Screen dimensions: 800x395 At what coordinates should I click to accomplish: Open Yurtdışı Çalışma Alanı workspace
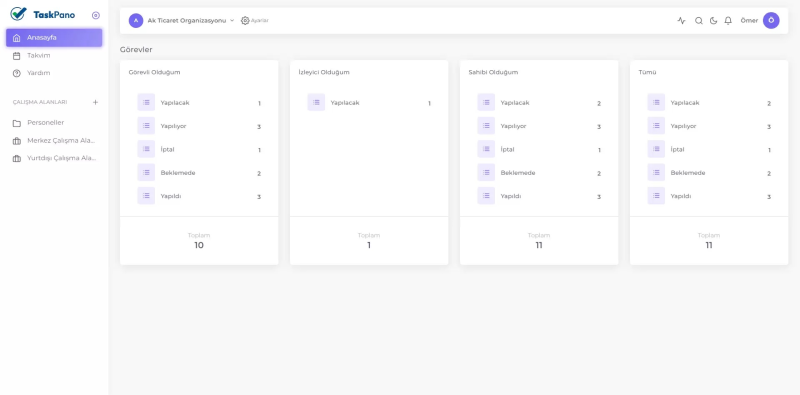tap(54, 158)
